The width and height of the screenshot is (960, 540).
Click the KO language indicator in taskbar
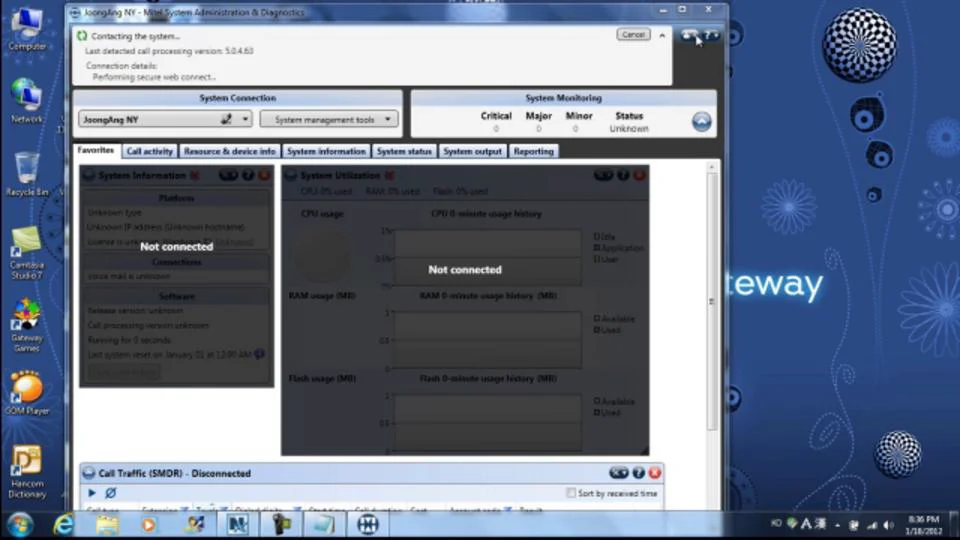(776, 523)
